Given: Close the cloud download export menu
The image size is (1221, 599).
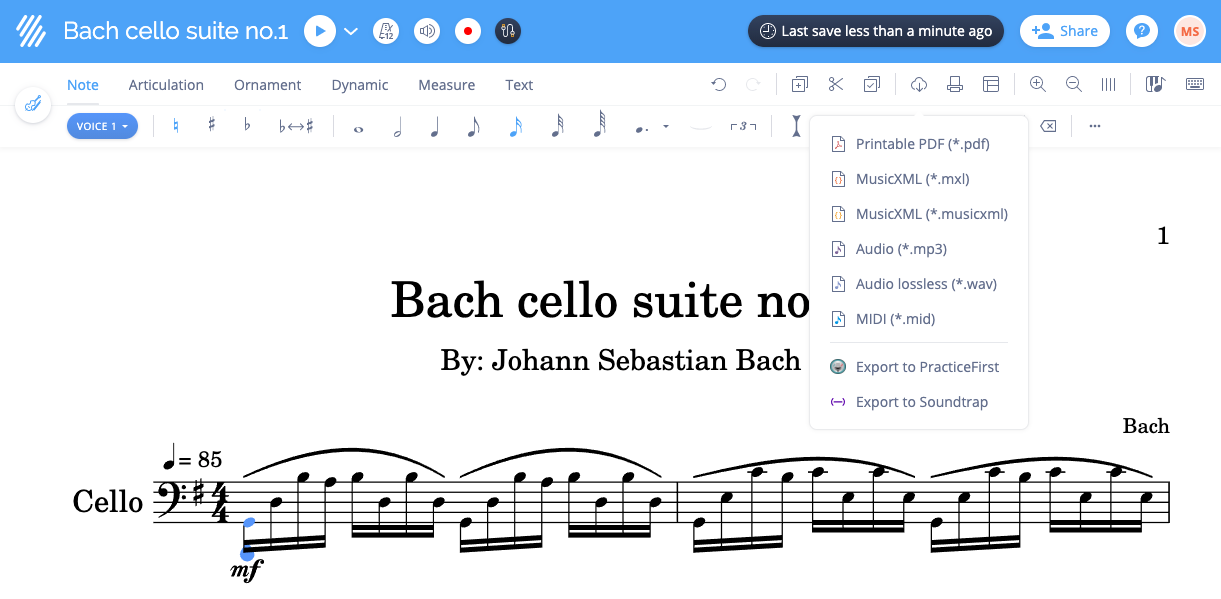Looking at the screenshot, I should (919, 85).
